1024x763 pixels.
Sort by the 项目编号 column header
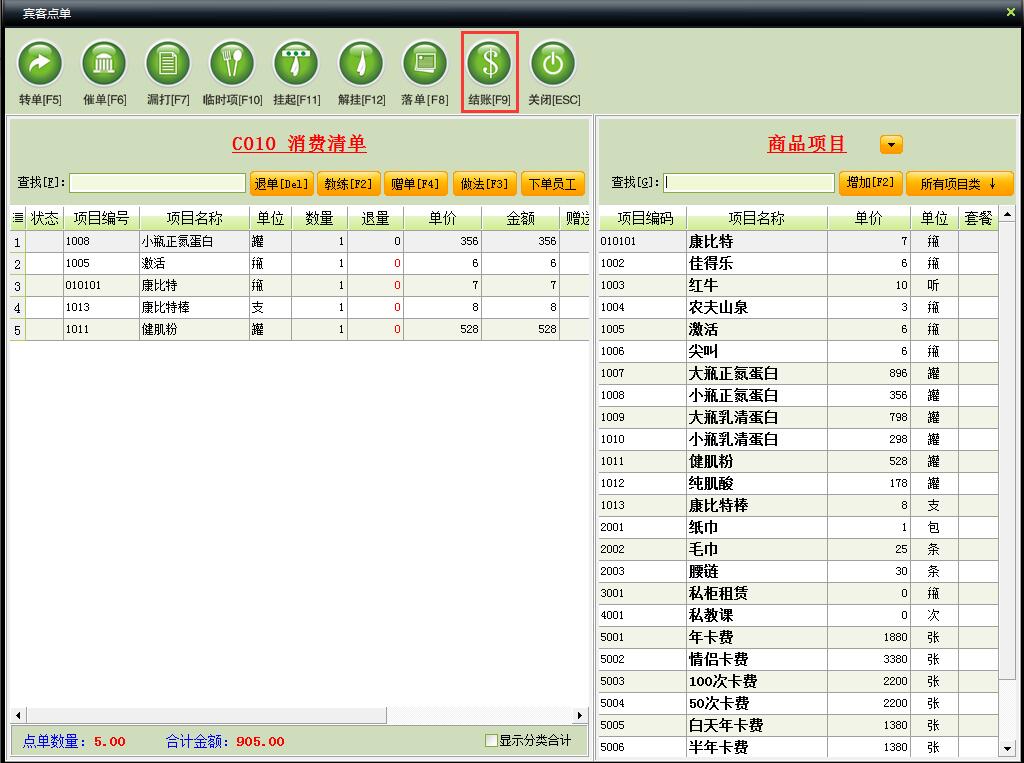pyautogui.click(x=101, y=218)
